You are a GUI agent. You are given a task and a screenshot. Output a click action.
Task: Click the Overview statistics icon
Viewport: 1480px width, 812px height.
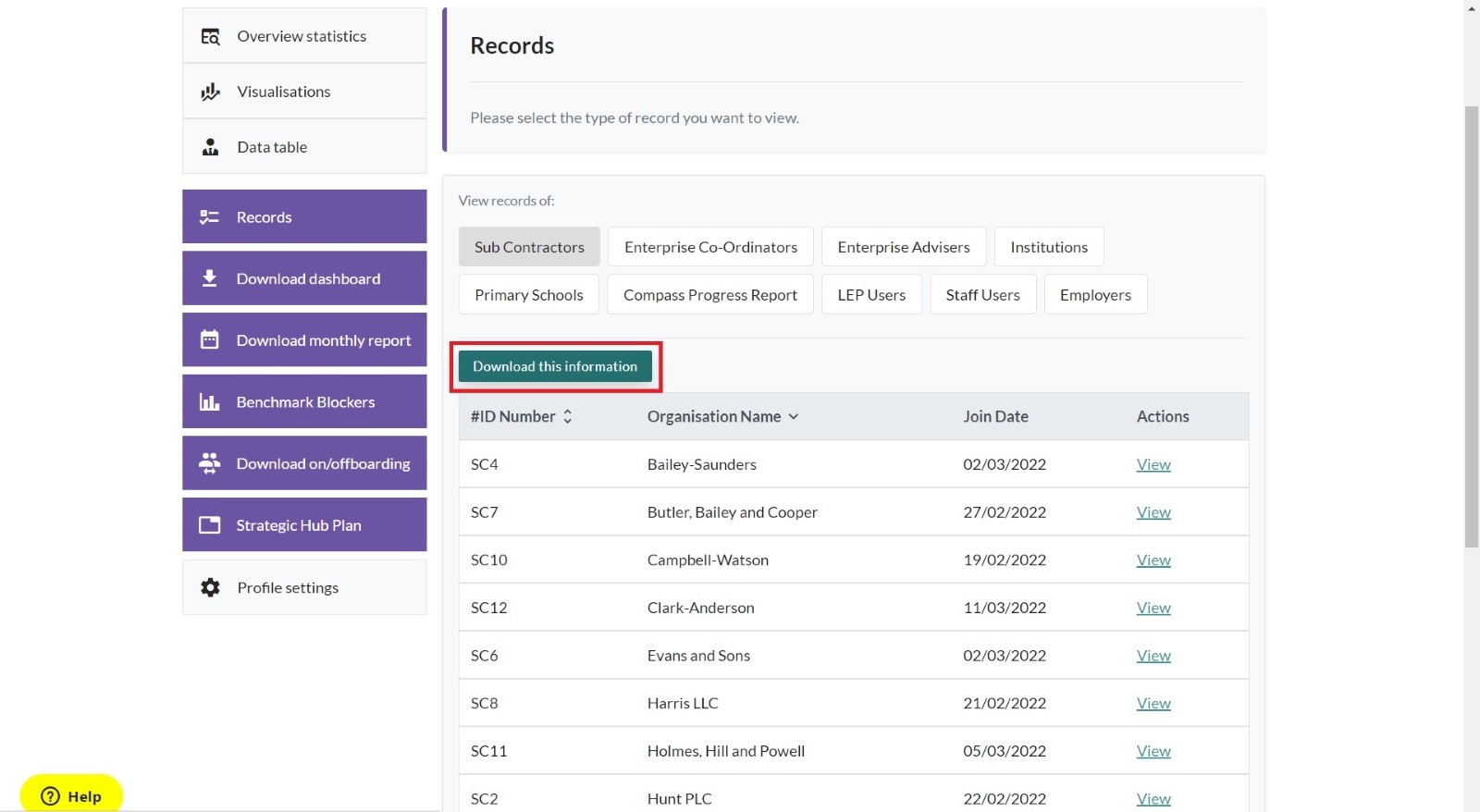pos(210,36)
